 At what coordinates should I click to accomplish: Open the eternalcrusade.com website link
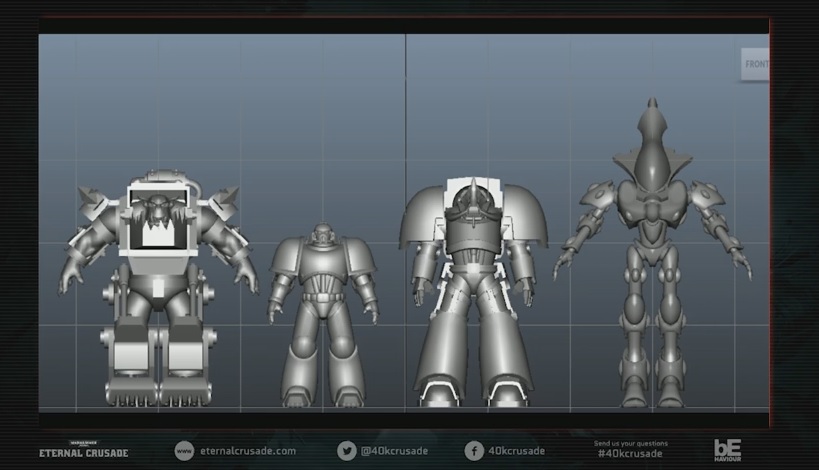(x=248, y=451)
